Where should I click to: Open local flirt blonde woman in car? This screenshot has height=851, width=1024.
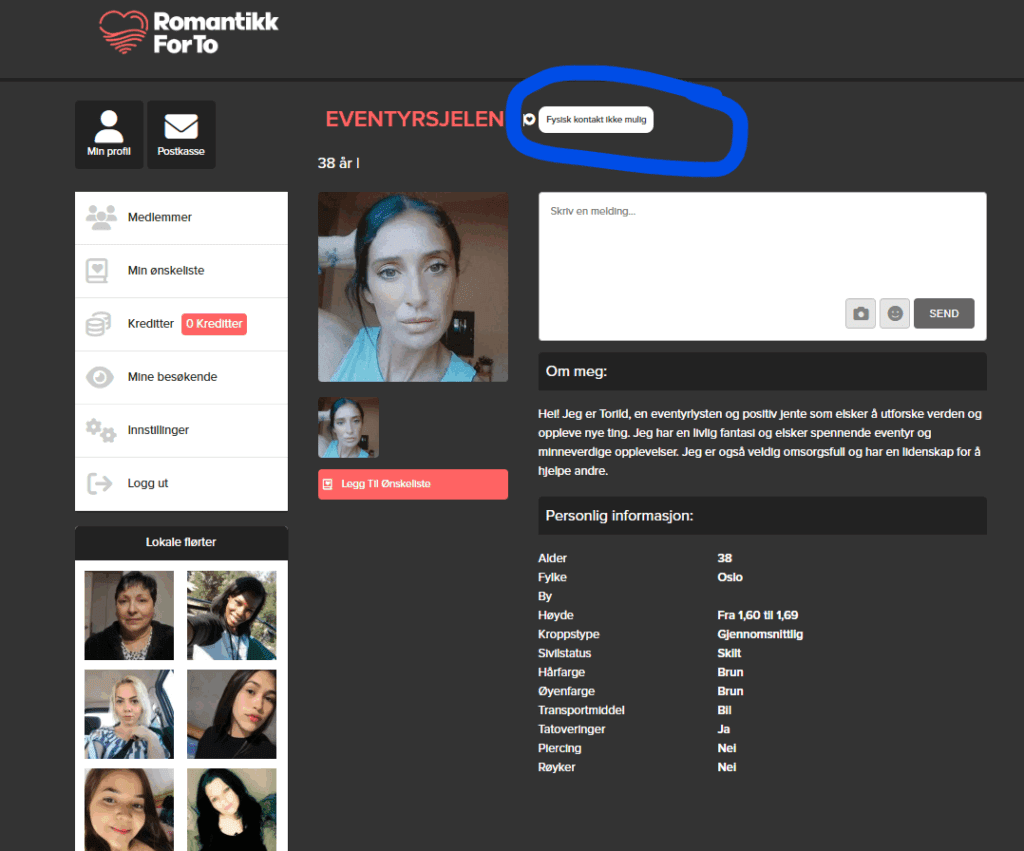click(x=129, y=714)
